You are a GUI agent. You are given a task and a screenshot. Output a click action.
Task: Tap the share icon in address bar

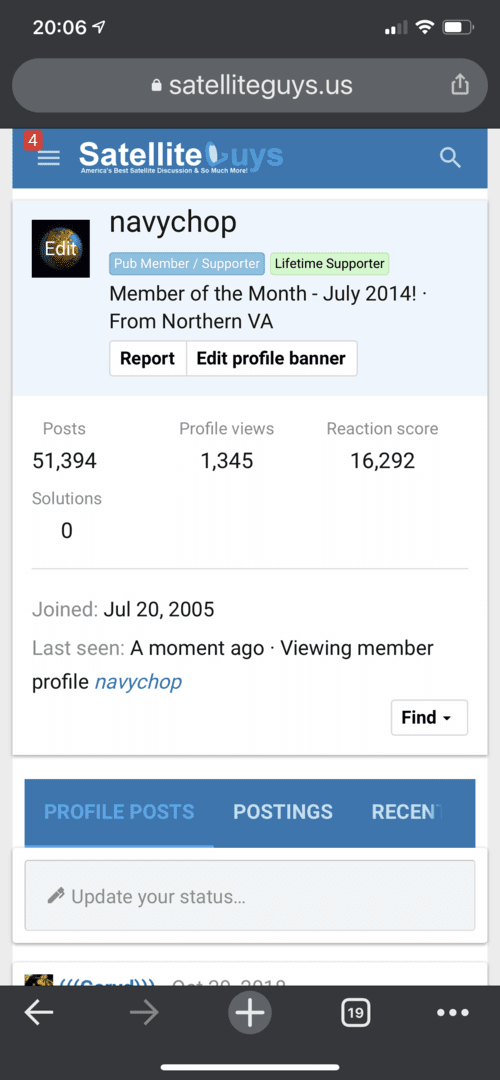(x=459, y=85)
